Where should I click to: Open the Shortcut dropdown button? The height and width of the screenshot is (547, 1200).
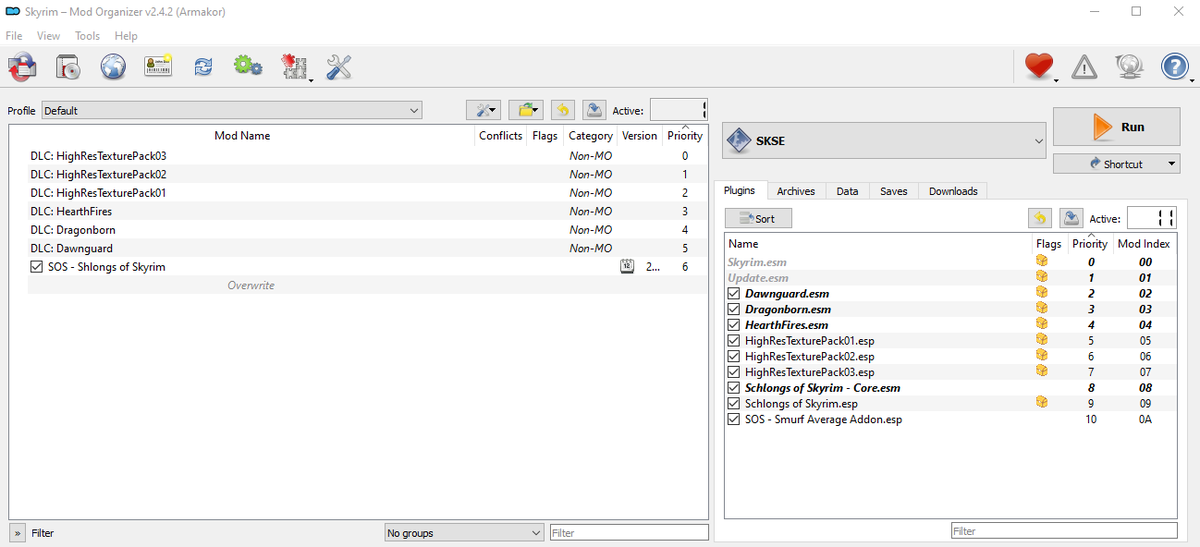pos(1117,163)
